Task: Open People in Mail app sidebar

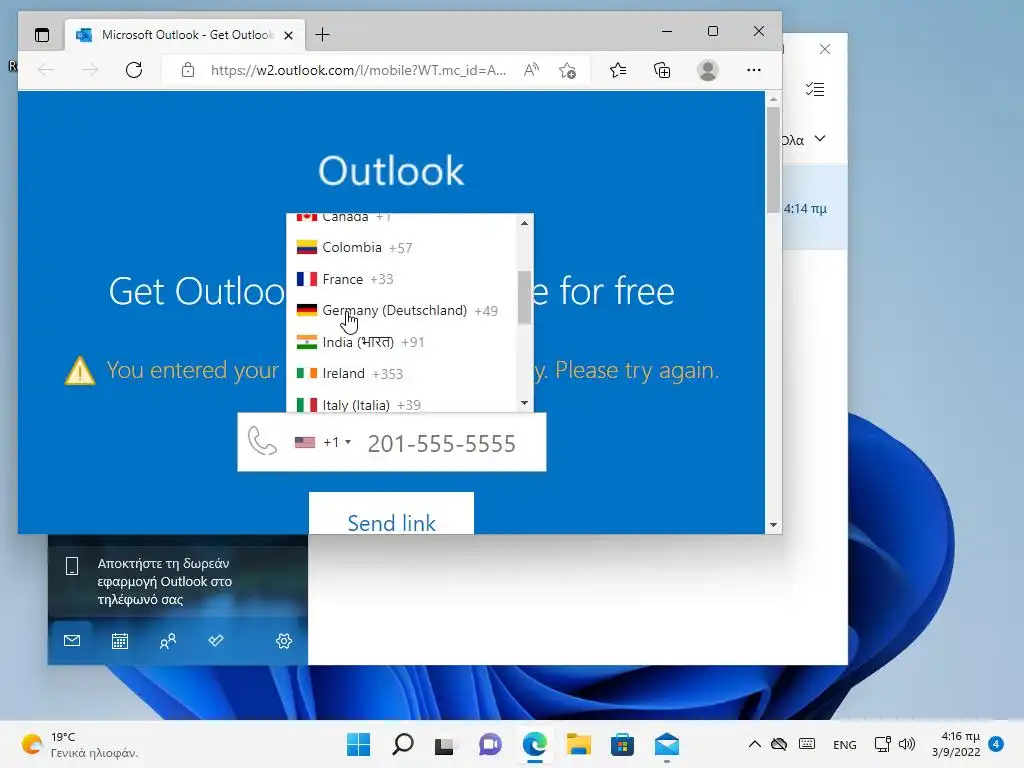Action: pos(168,641)
